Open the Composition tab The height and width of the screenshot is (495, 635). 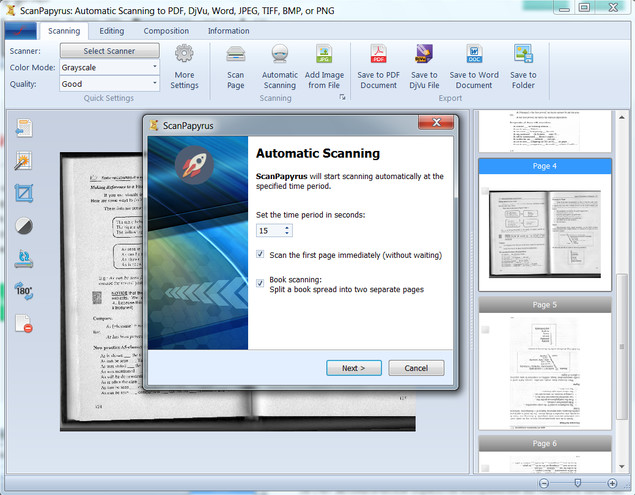(166, 31)
